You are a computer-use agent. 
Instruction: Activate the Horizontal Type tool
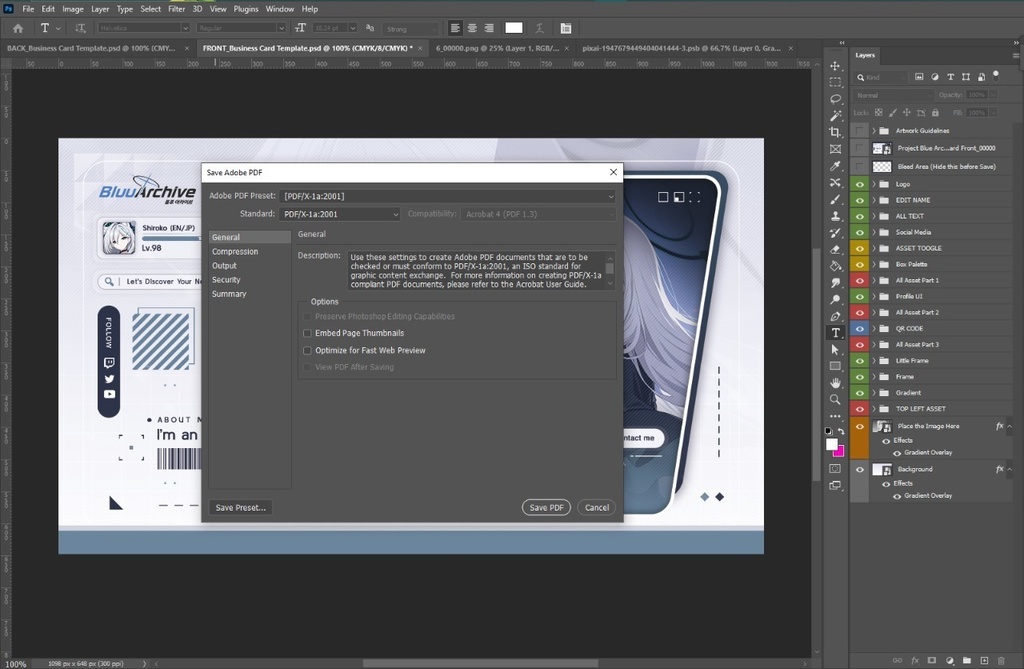[x=835, y=333]
